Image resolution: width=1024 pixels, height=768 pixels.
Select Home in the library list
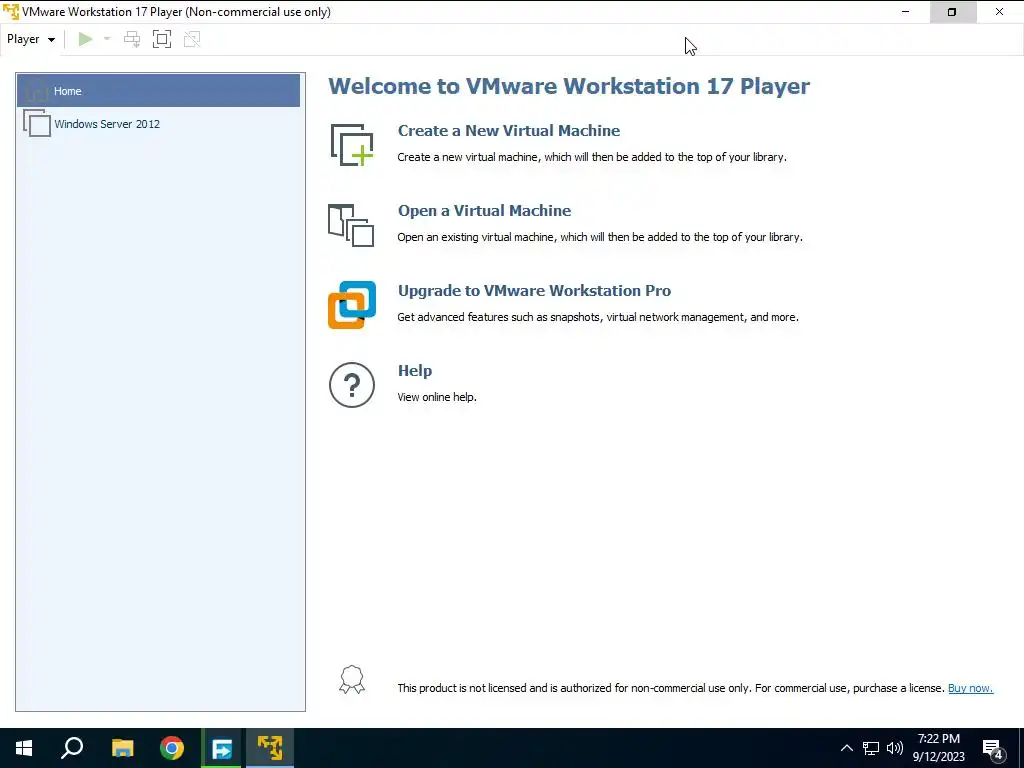[159, 91]
